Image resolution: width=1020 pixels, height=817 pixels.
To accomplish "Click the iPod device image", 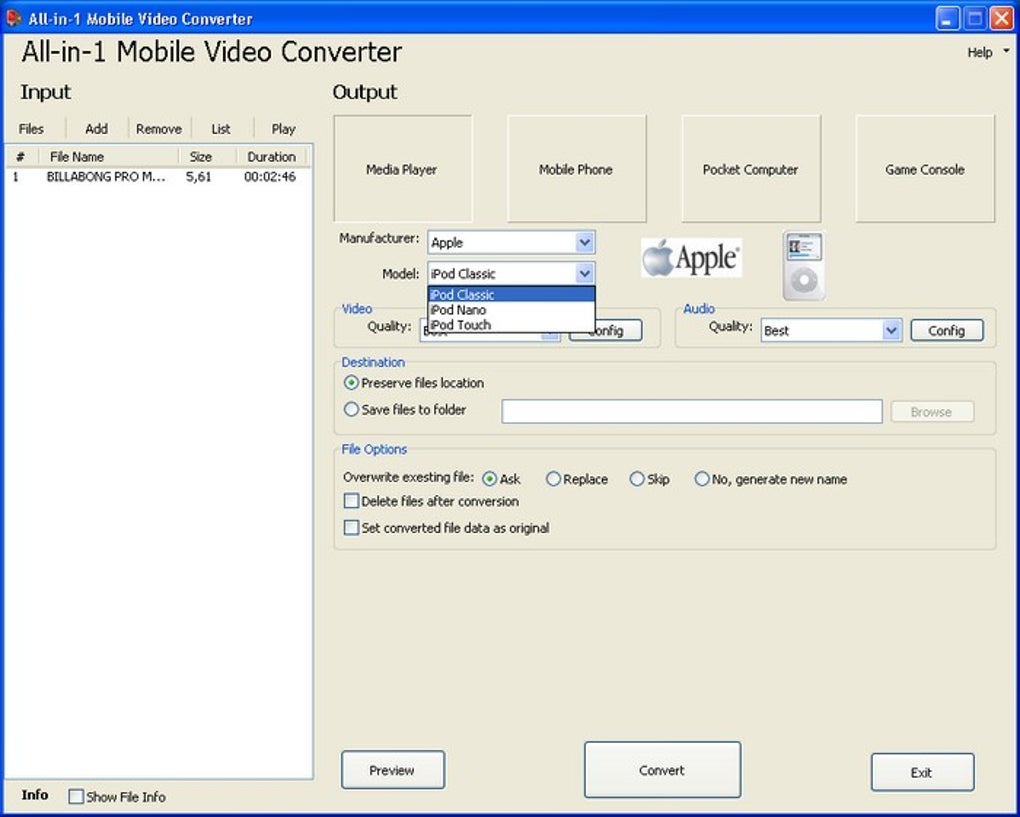I will click(802, 264).
